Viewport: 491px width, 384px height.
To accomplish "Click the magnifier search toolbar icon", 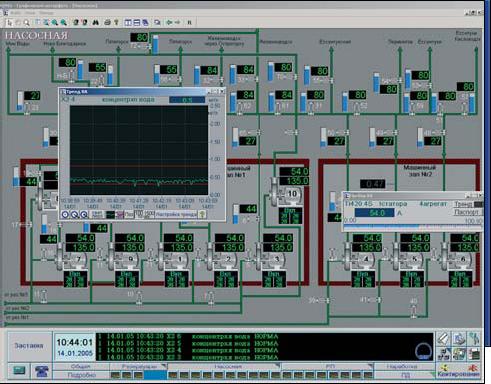I will pyautogui.click(x=27, y=22).
